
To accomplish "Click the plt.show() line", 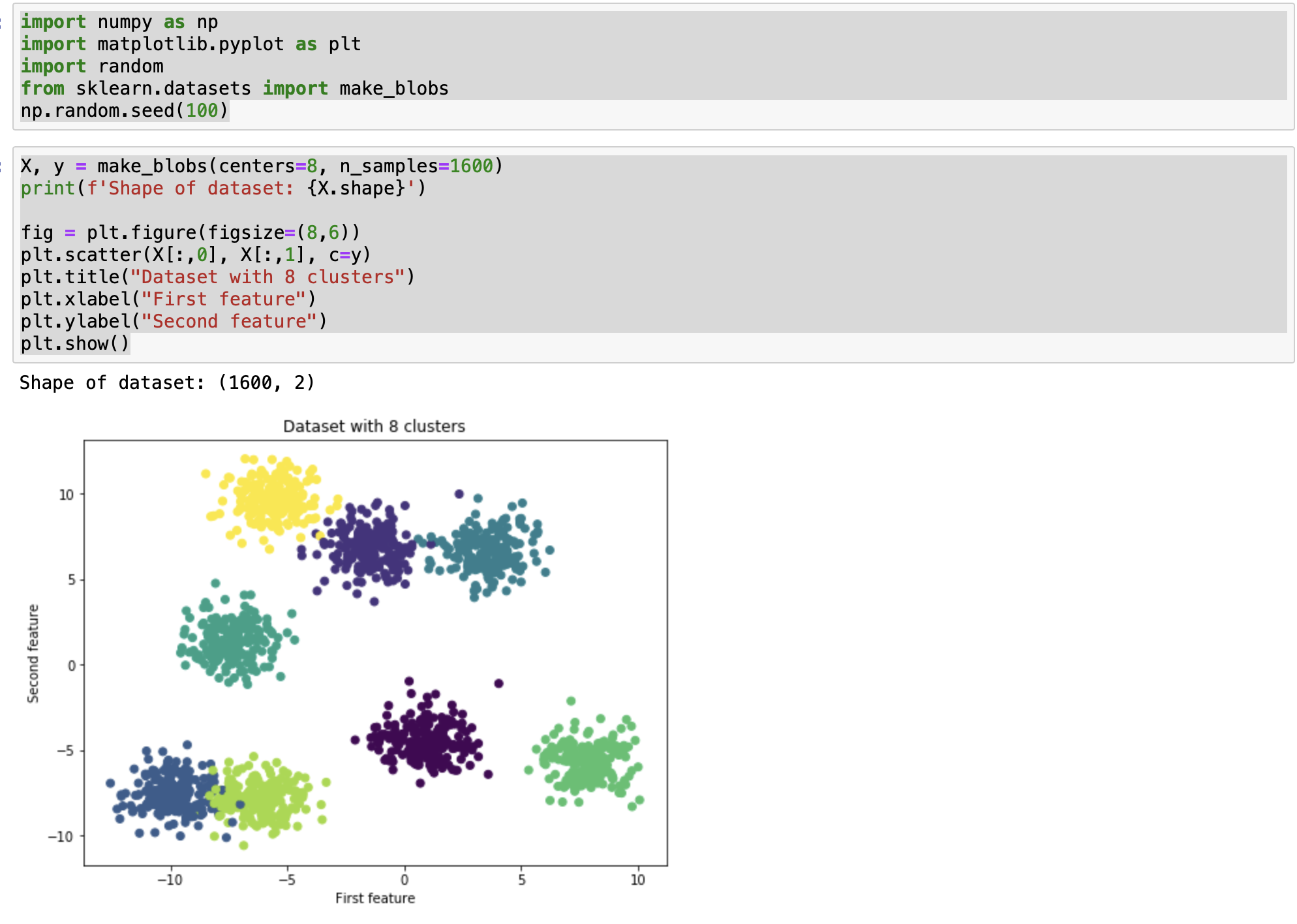I will point(75,344).
